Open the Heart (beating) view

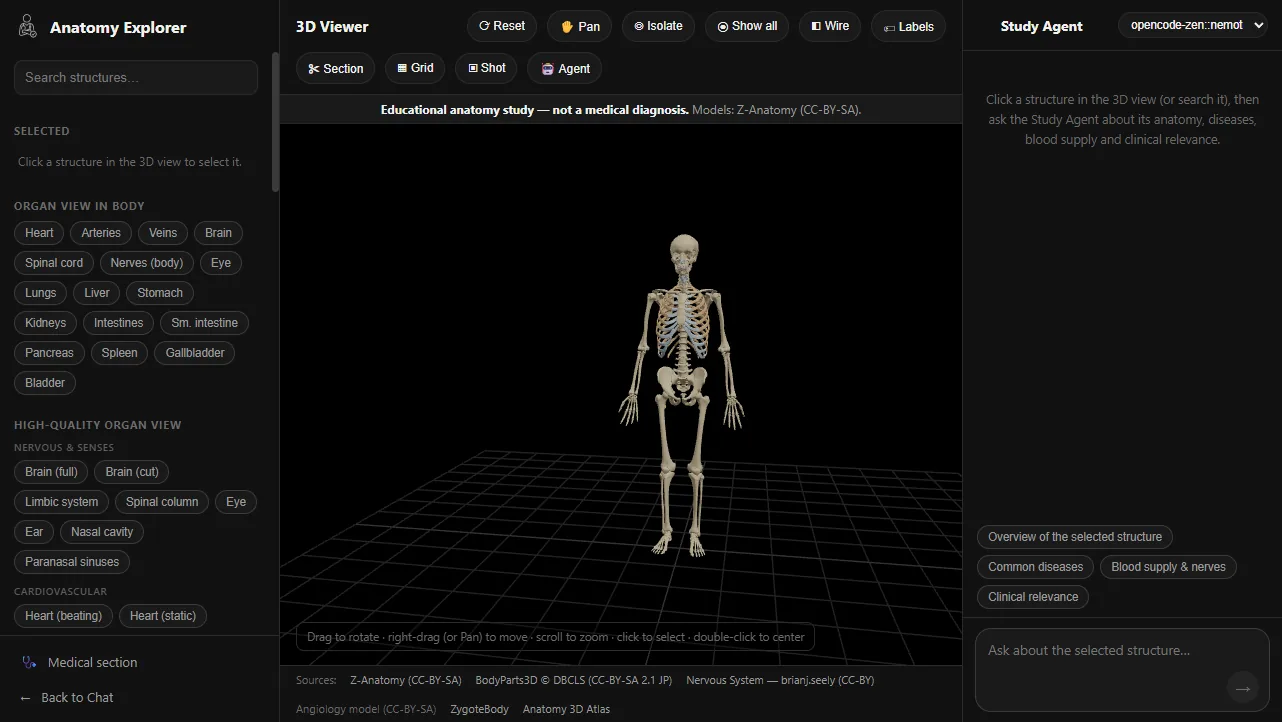63,616
